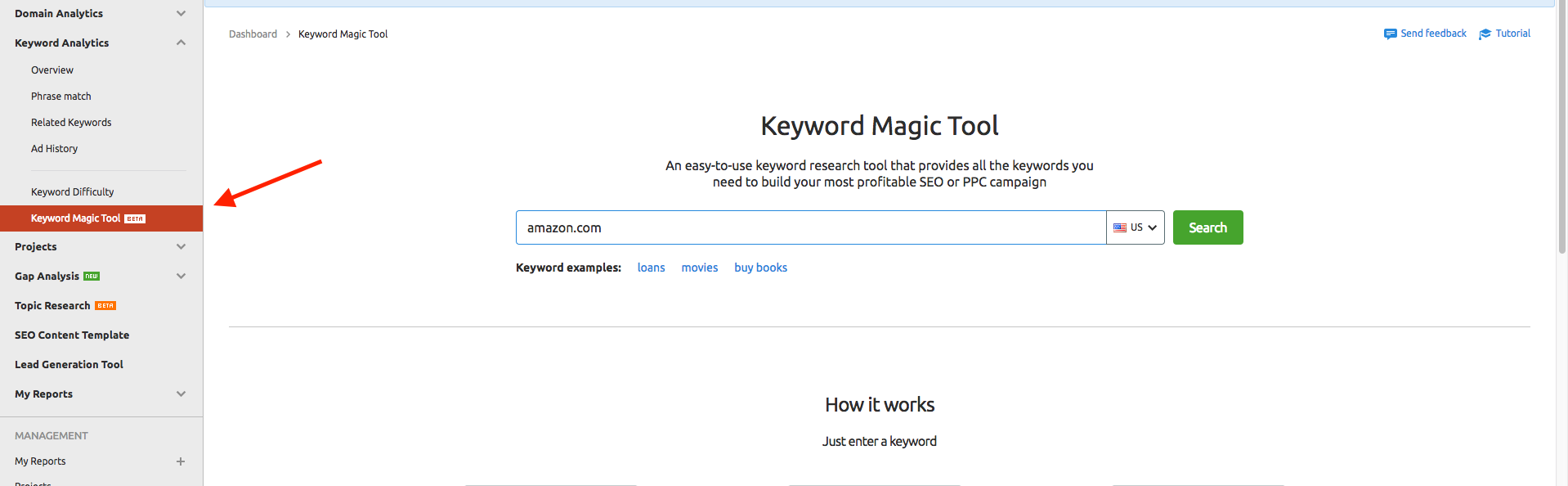Expand the Projects menu chevron
The height and width of the screenshot is (486, 1568).
click(x=181, y=246)
